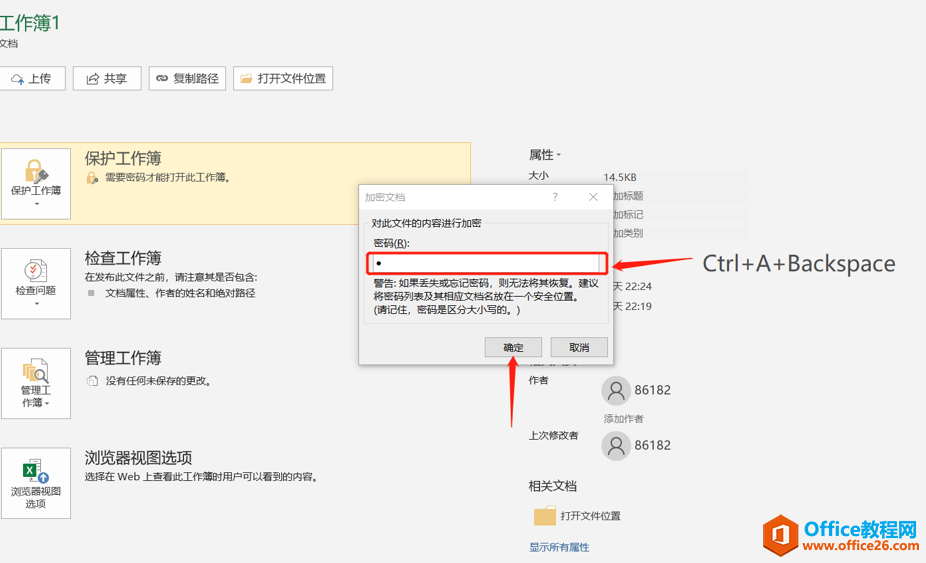Open the 保护工作簿 protect workbook dropdown
926x563 pixels.
tap(36, 184)
